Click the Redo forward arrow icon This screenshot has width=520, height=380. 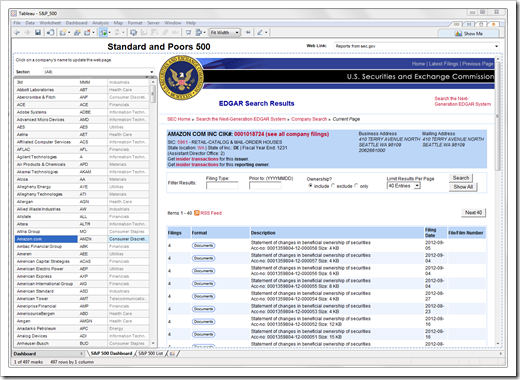tap(27, 32)
